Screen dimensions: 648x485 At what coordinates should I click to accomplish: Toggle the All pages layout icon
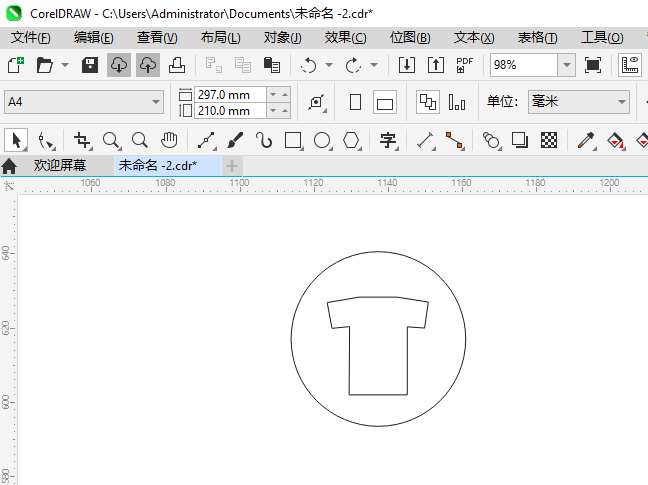tap(428, 102)
